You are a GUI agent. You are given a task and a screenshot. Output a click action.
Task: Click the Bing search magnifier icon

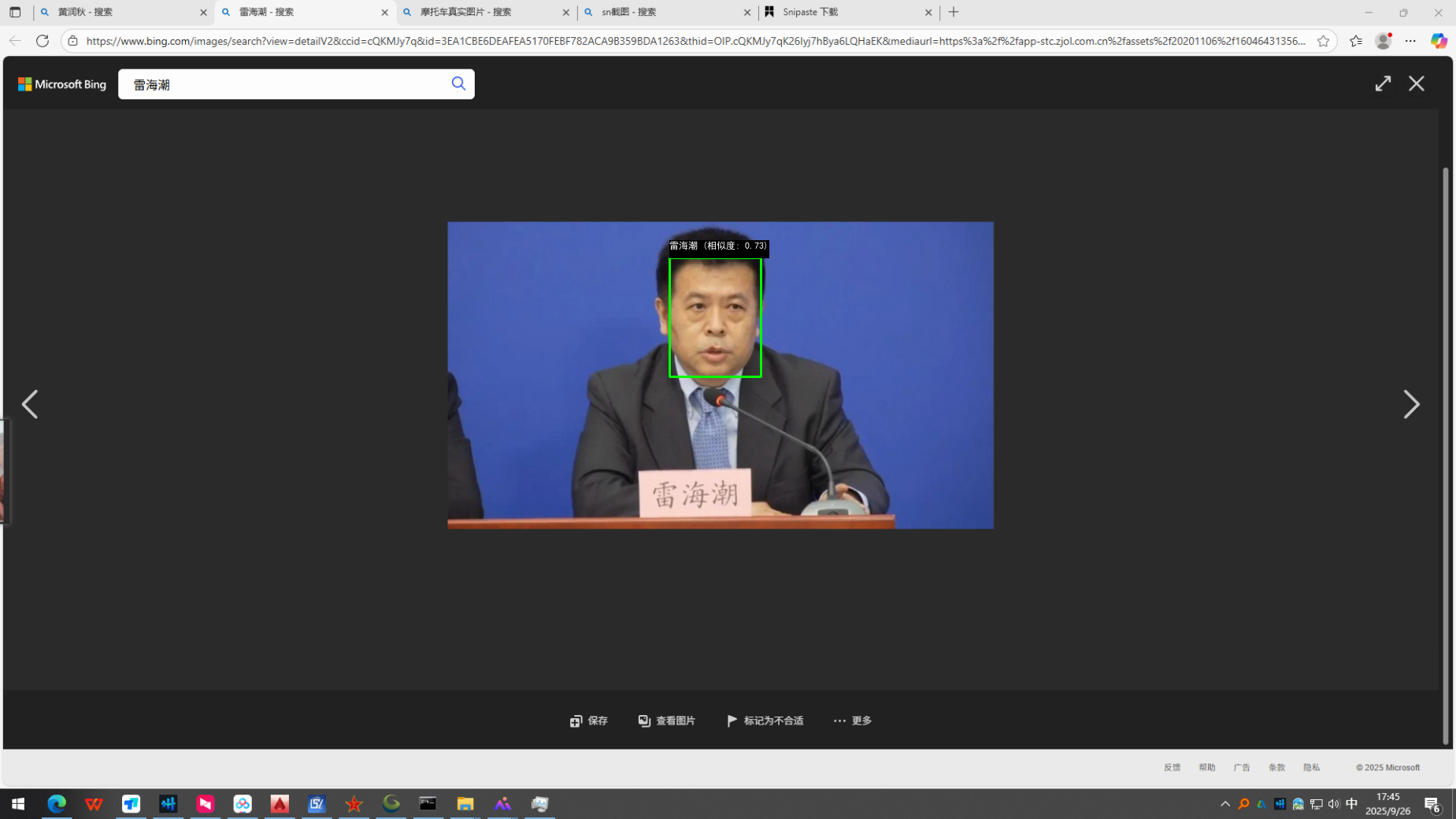tap(458, 83)
